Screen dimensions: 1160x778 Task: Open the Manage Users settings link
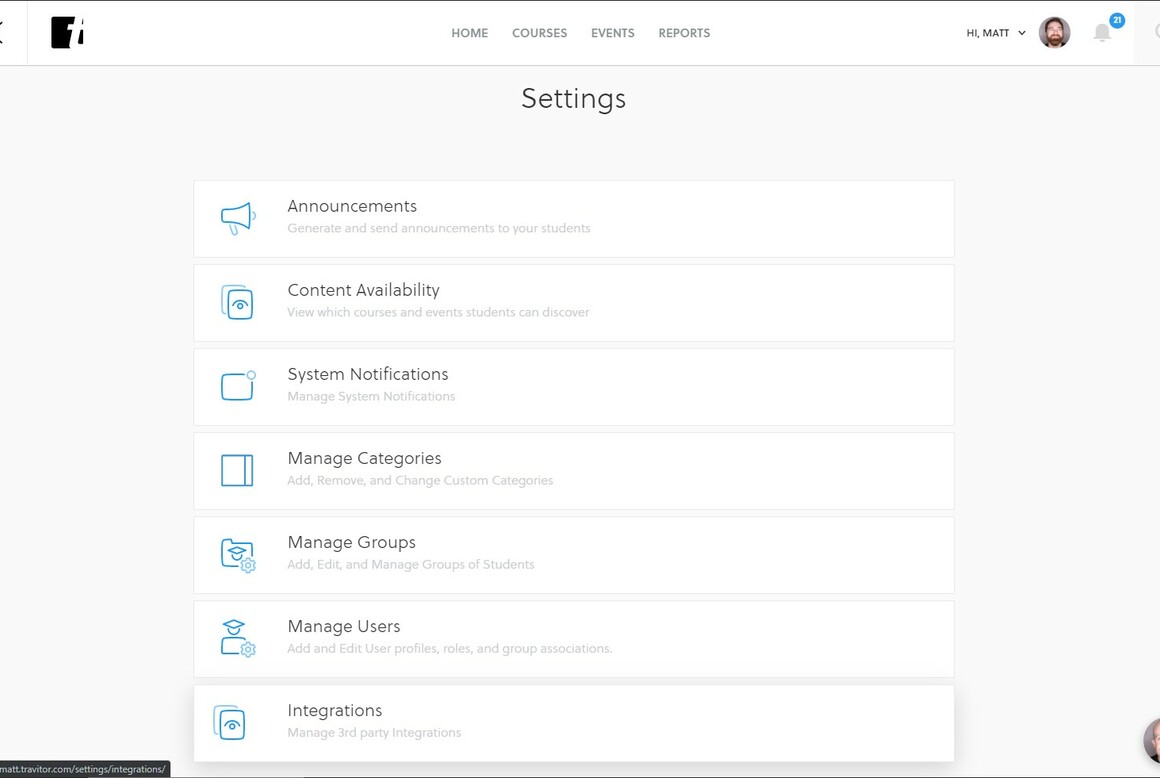point(574,639)
